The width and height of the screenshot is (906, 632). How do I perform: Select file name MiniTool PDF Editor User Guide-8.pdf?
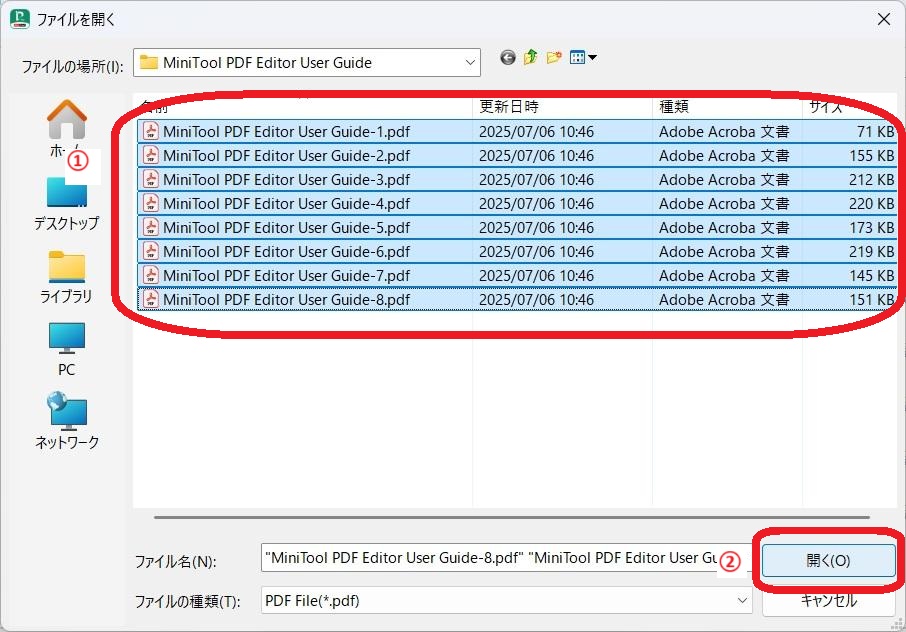[287, 300]
